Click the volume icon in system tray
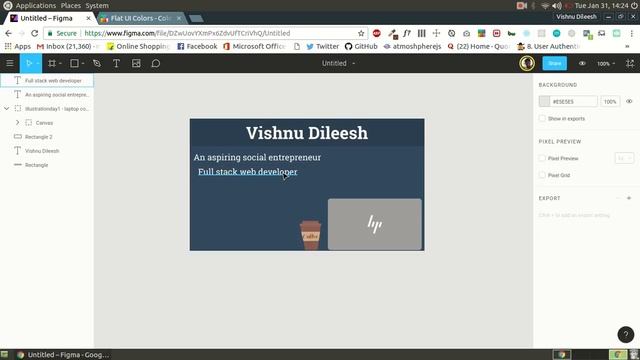 (557, 6)
